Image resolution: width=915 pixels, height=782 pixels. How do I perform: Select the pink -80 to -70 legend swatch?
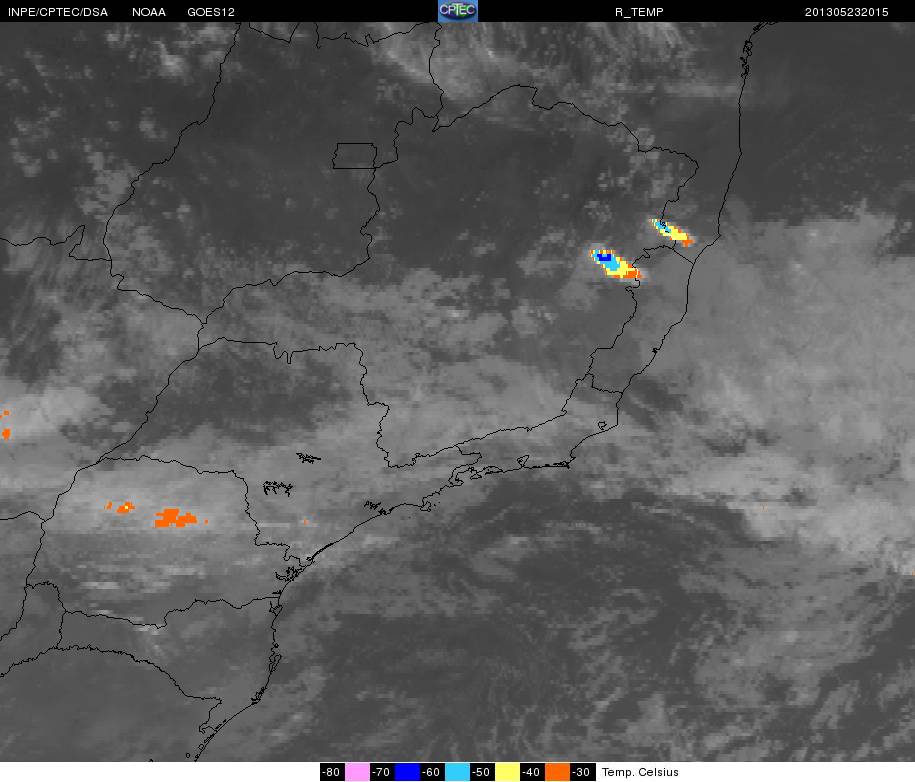[x=357, y=772]
